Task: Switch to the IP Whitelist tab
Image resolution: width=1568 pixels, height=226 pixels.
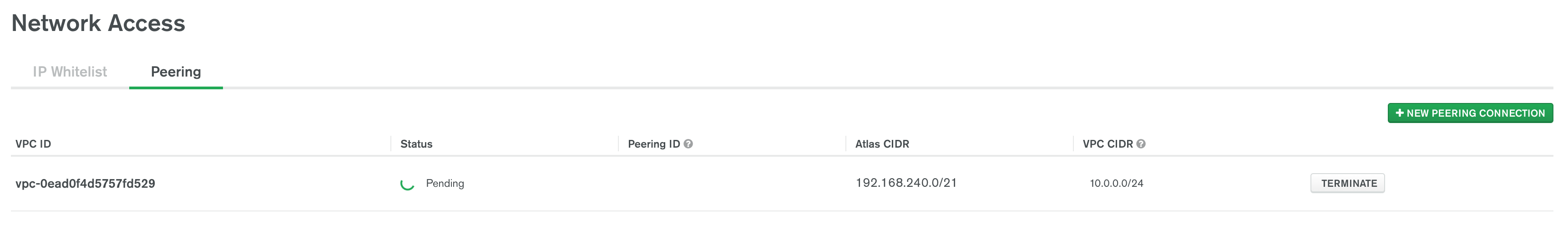Action: click(70, 72)
